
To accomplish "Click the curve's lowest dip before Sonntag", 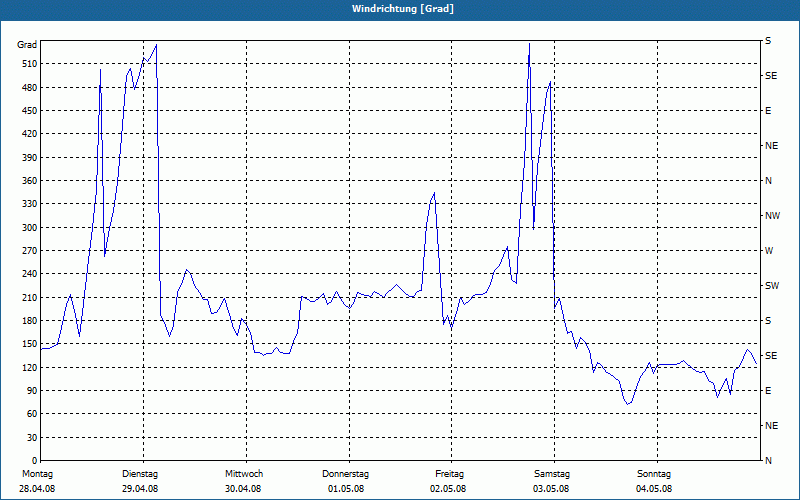I will (628, 404).
